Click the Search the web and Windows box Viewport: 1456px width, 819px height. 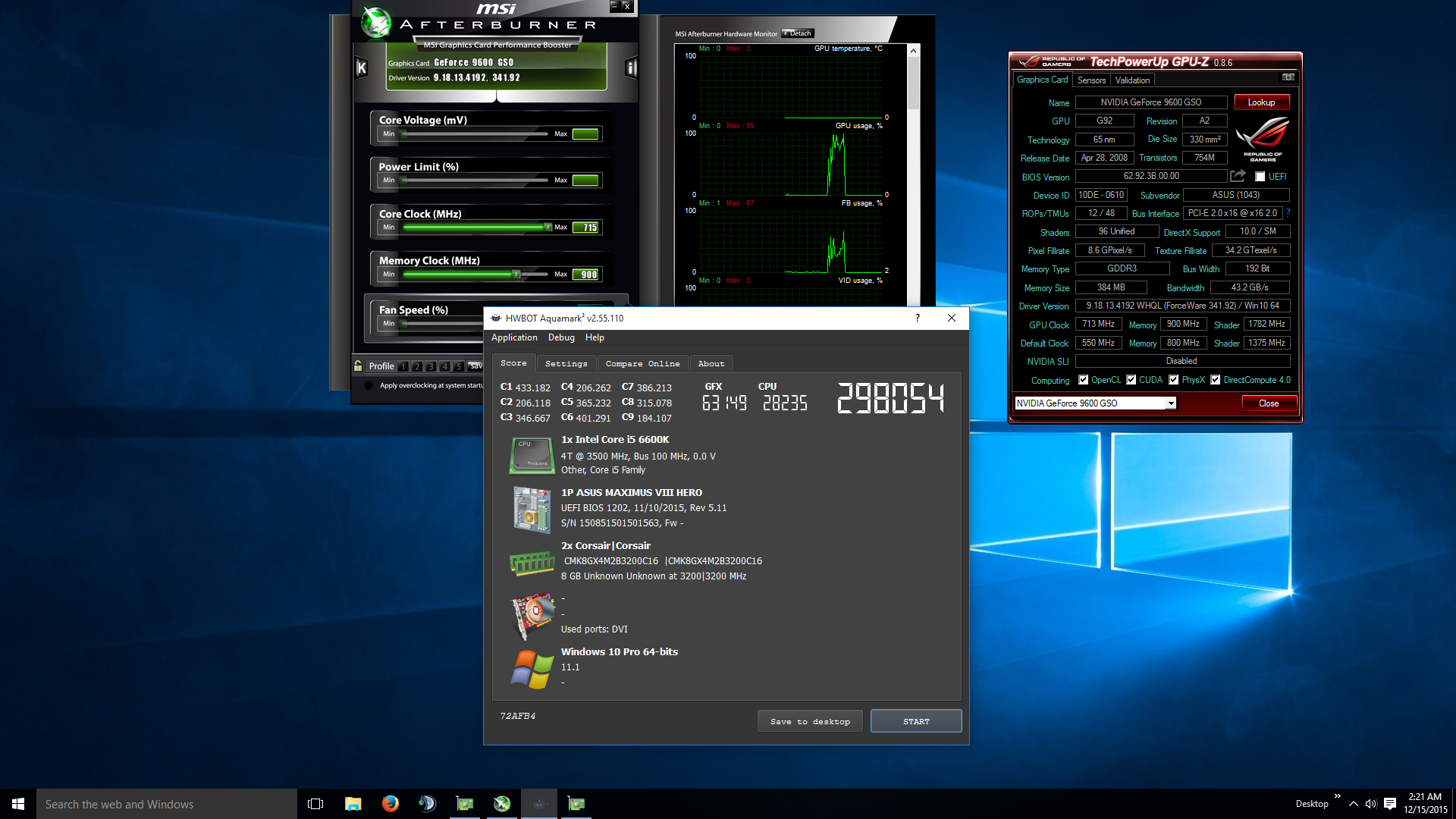point(167,804)
